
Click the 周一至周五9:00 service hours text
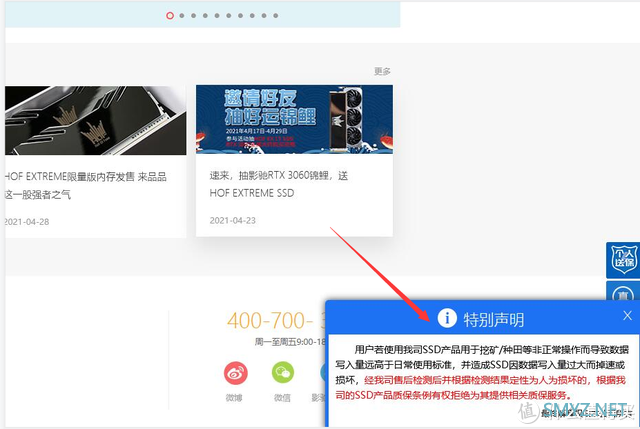click(x=290, y=342)
